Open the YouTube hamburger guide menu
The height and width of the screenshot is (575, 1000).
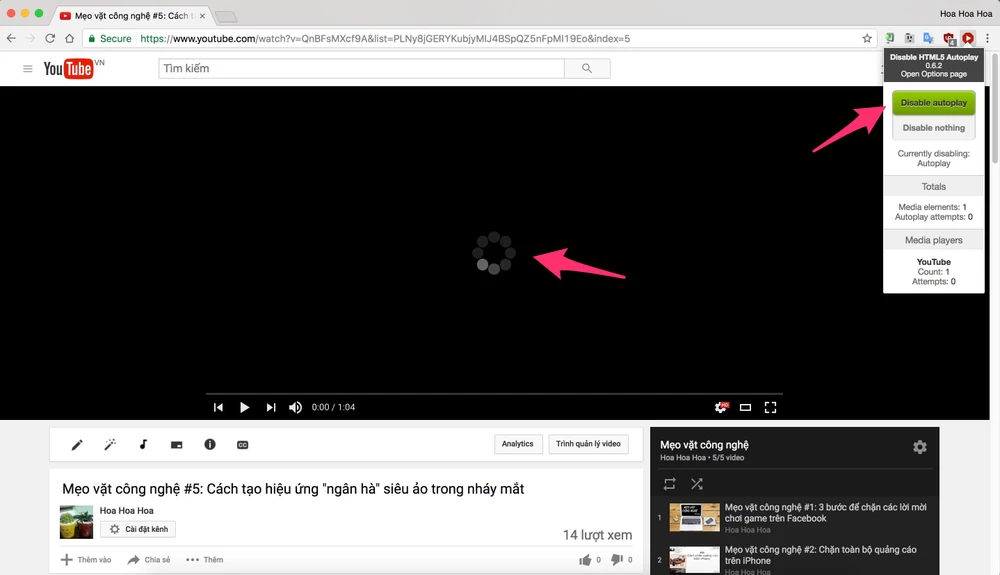coord(28,68)
